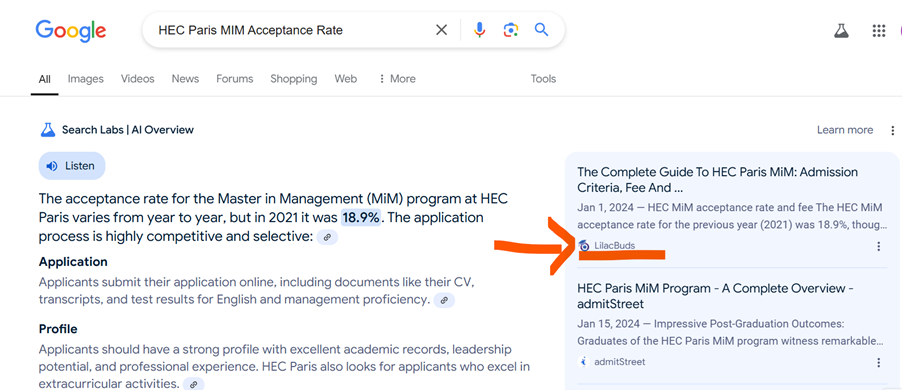Open AI Overview three-dot options menu

pyautogui.click(x=893, y=130)
